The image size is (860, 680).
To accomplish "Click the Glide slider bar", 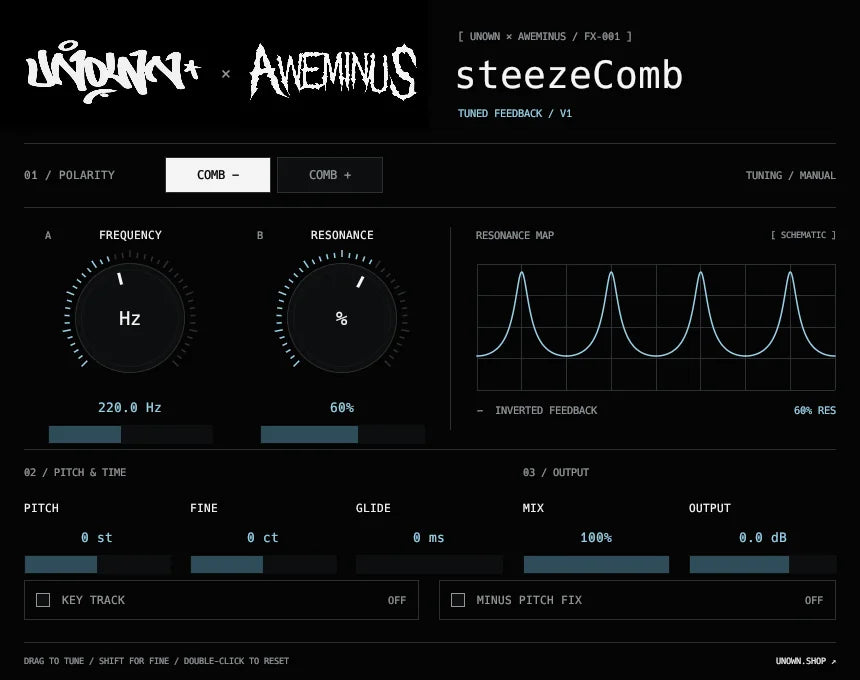I will 429,564.
